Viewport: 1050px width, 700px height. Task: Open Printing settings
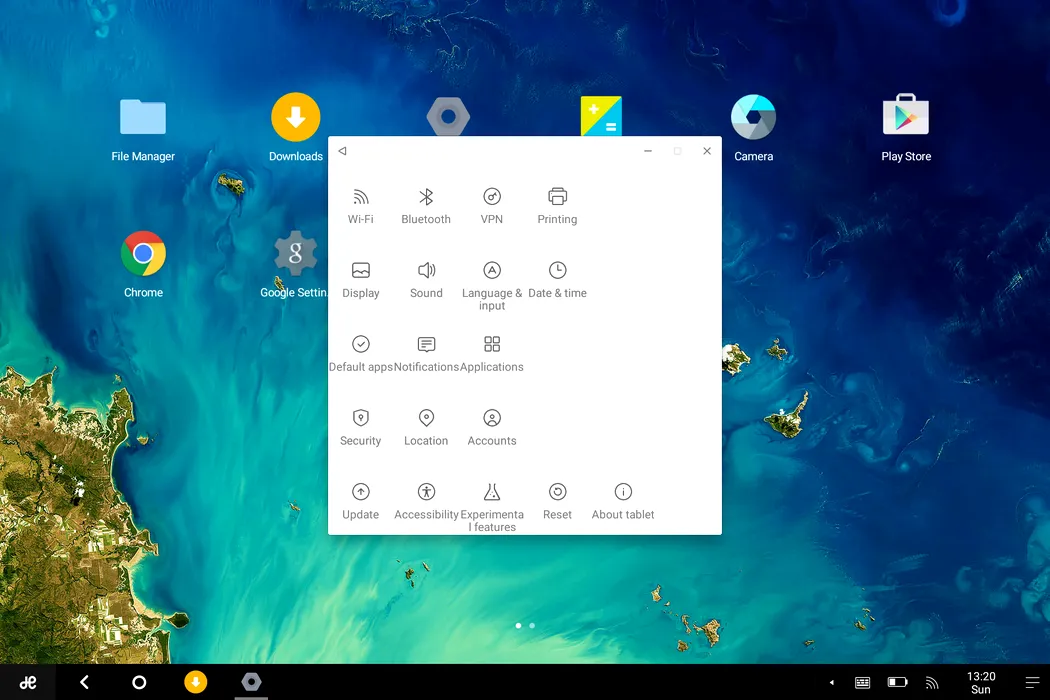point(557,205)
